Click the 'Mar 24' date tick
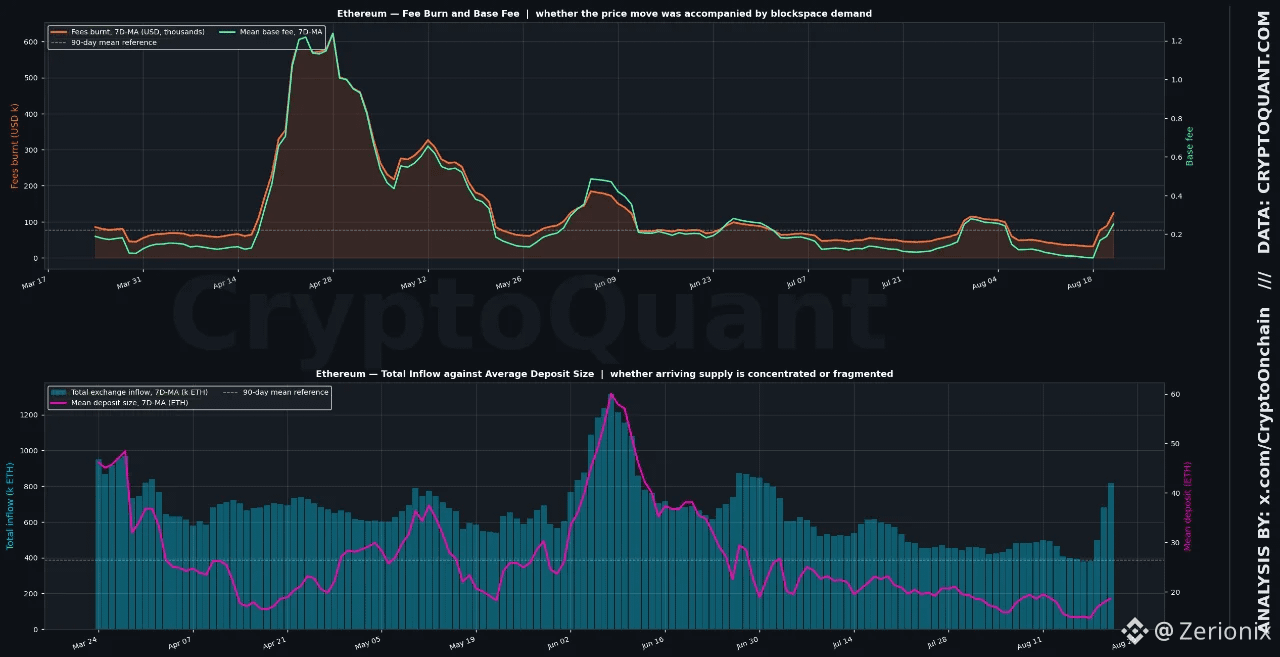Screen dimensions: 1280x657 point(85,644)
